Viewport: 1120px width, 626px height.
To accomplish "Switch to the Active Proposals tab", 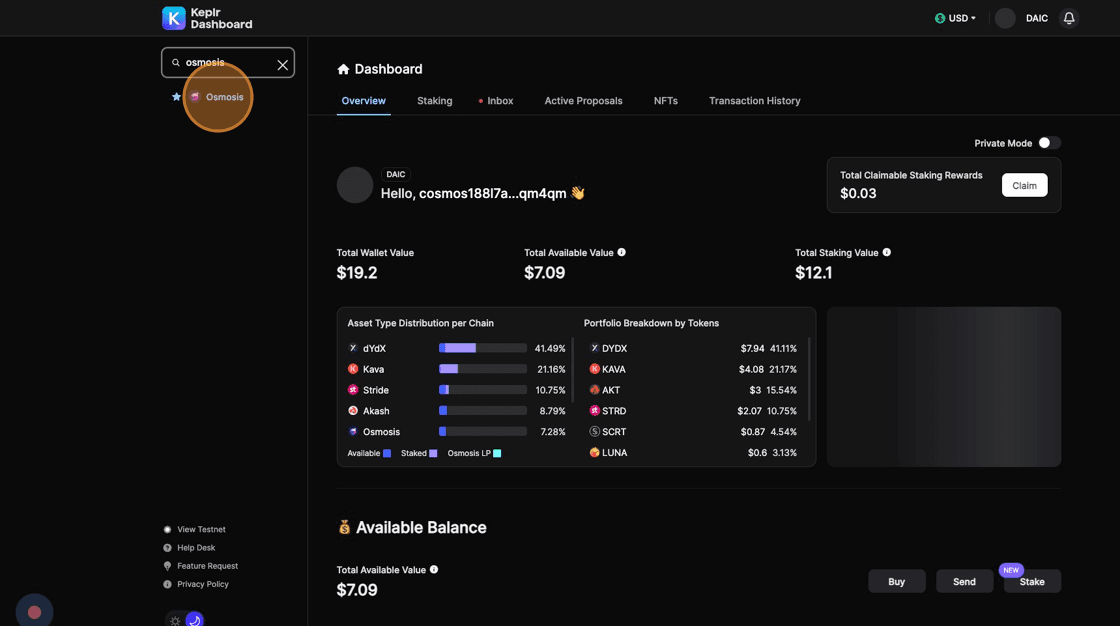I will pyautogui.click(x=583, y=101).
